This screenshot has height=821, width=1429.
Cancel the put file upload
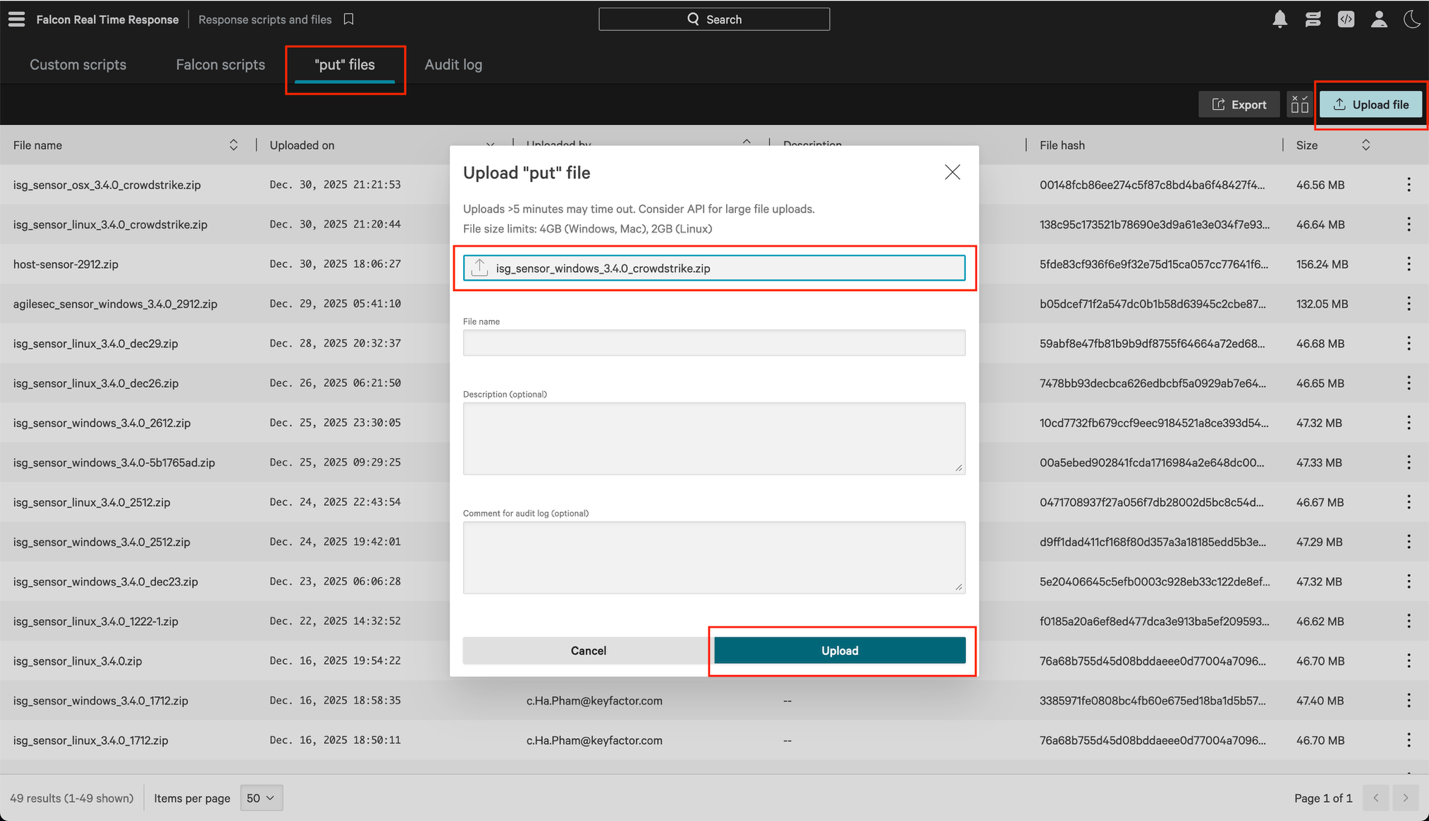pos(588,650)
